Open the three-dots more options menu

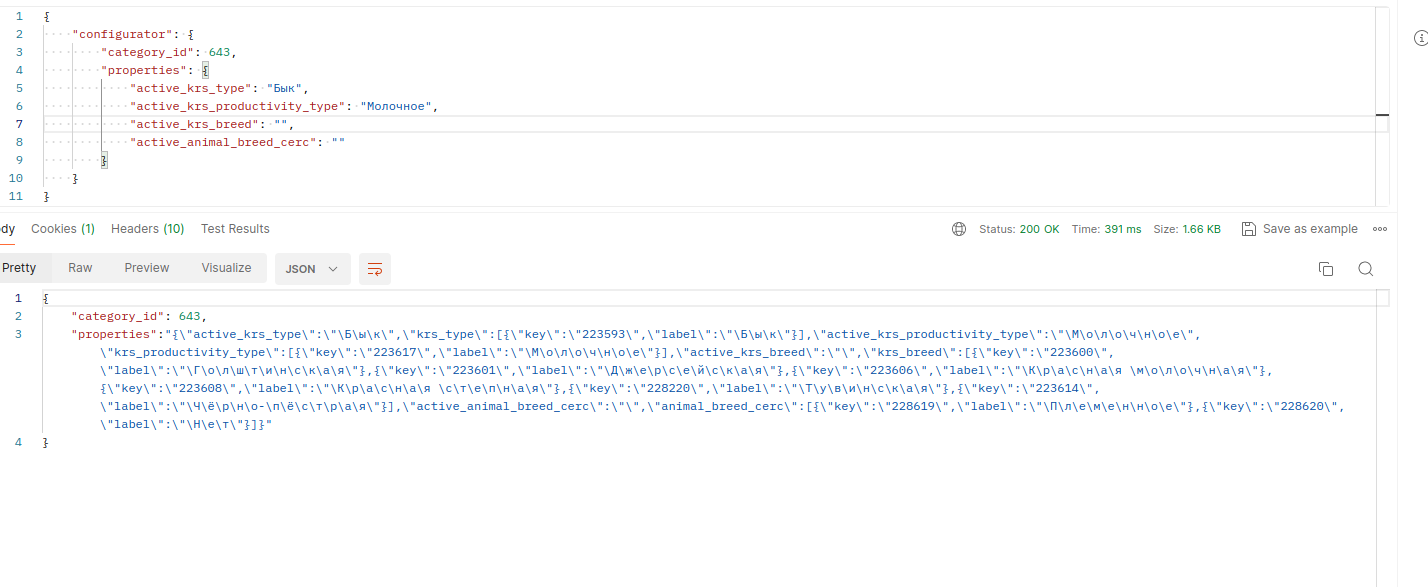tap(1380, 229)
